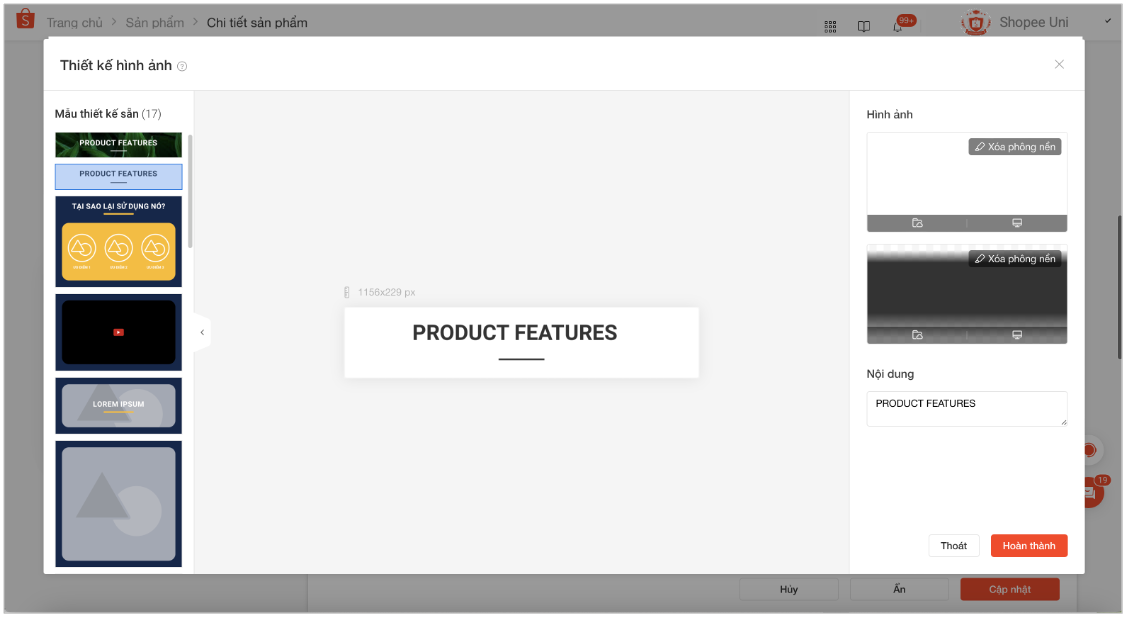The image size is (1127, 618).
Task: Open the apps grid icon in header
Action: pyautogui.click(x=830, y=26)
